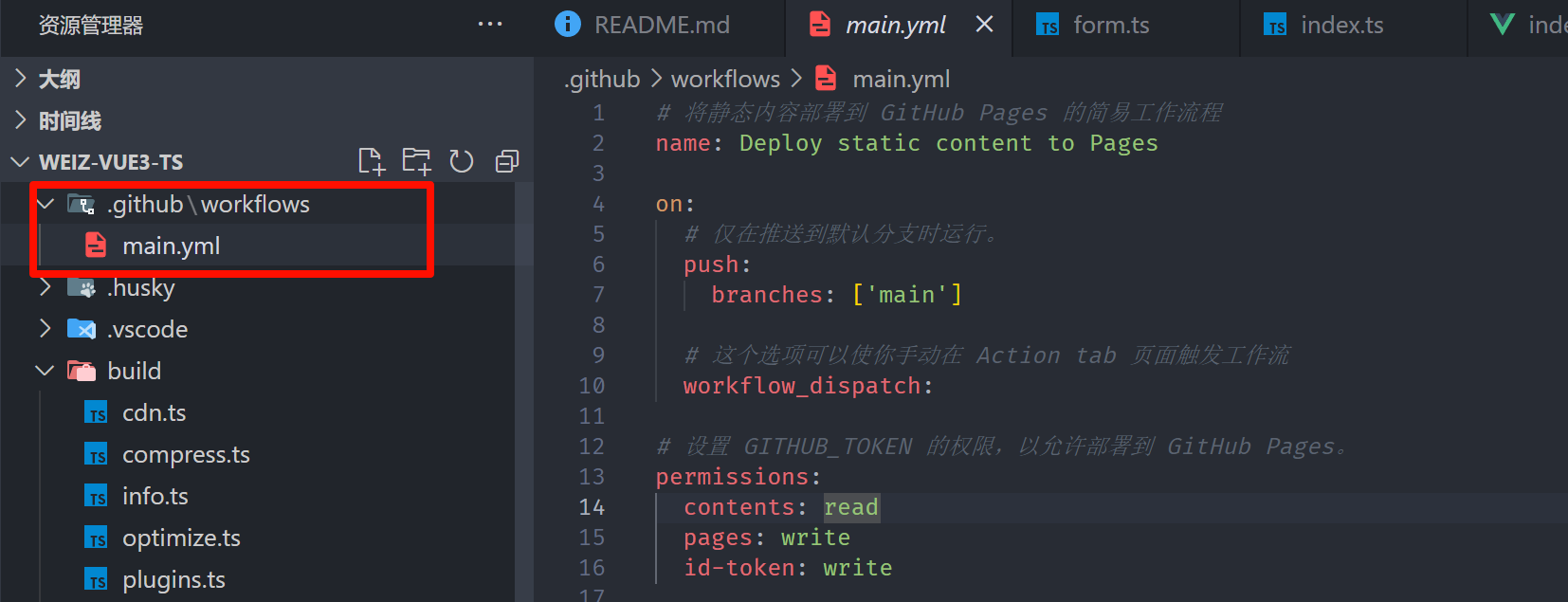
Task: Click "branches: ['main']" on line 7
Action: point(836,295)
